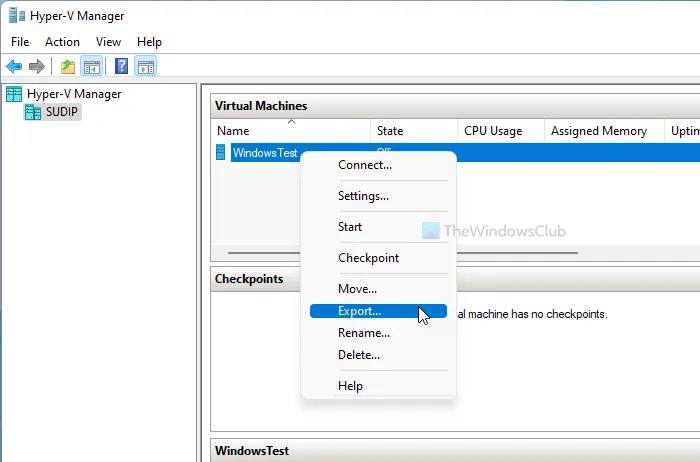Sort by the CPU Usage column header
This screenshot has height=462, width=700.
point(493,131)
